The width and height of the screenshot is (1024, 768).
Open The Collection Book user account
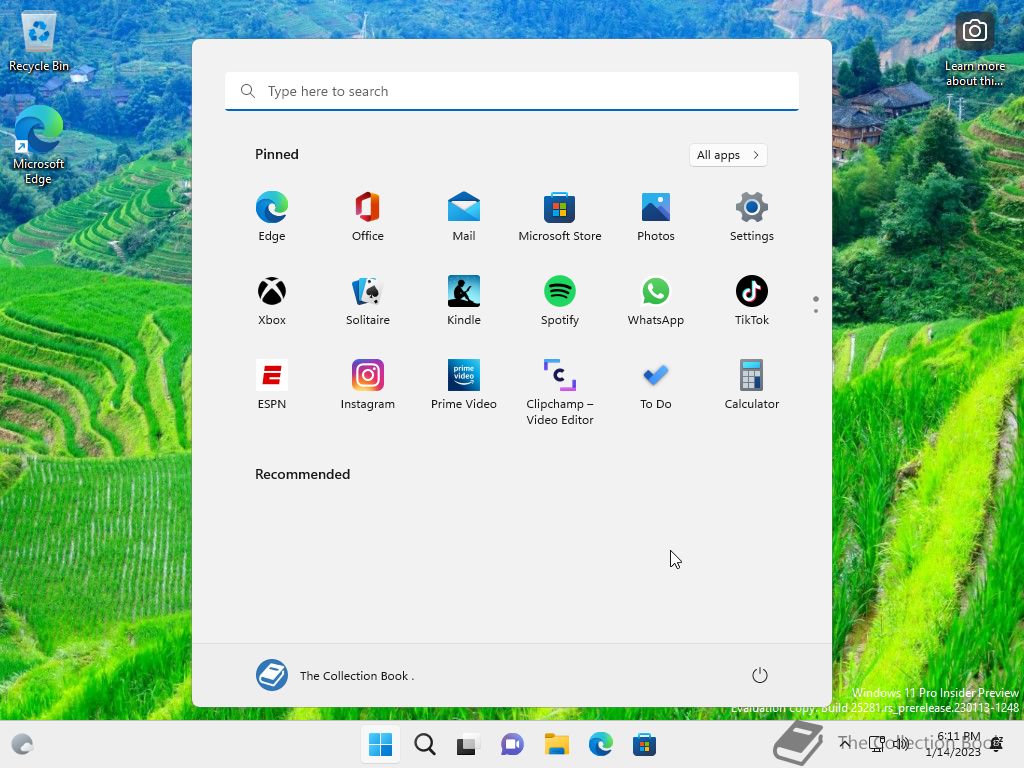(x=335, y=675)
